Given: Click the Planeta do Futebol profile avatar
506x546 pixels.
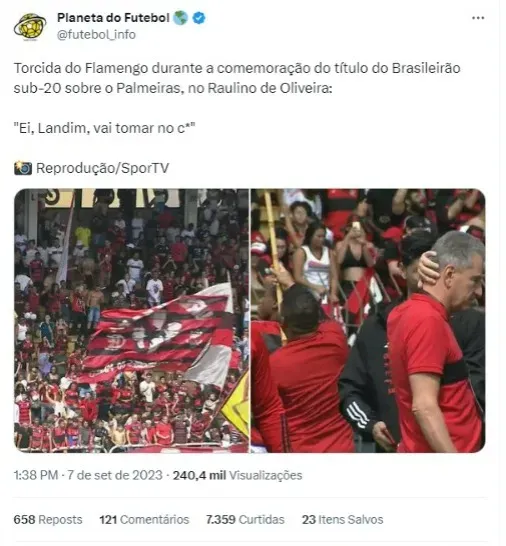Looking at the screenshot, I should coord(30,26).
